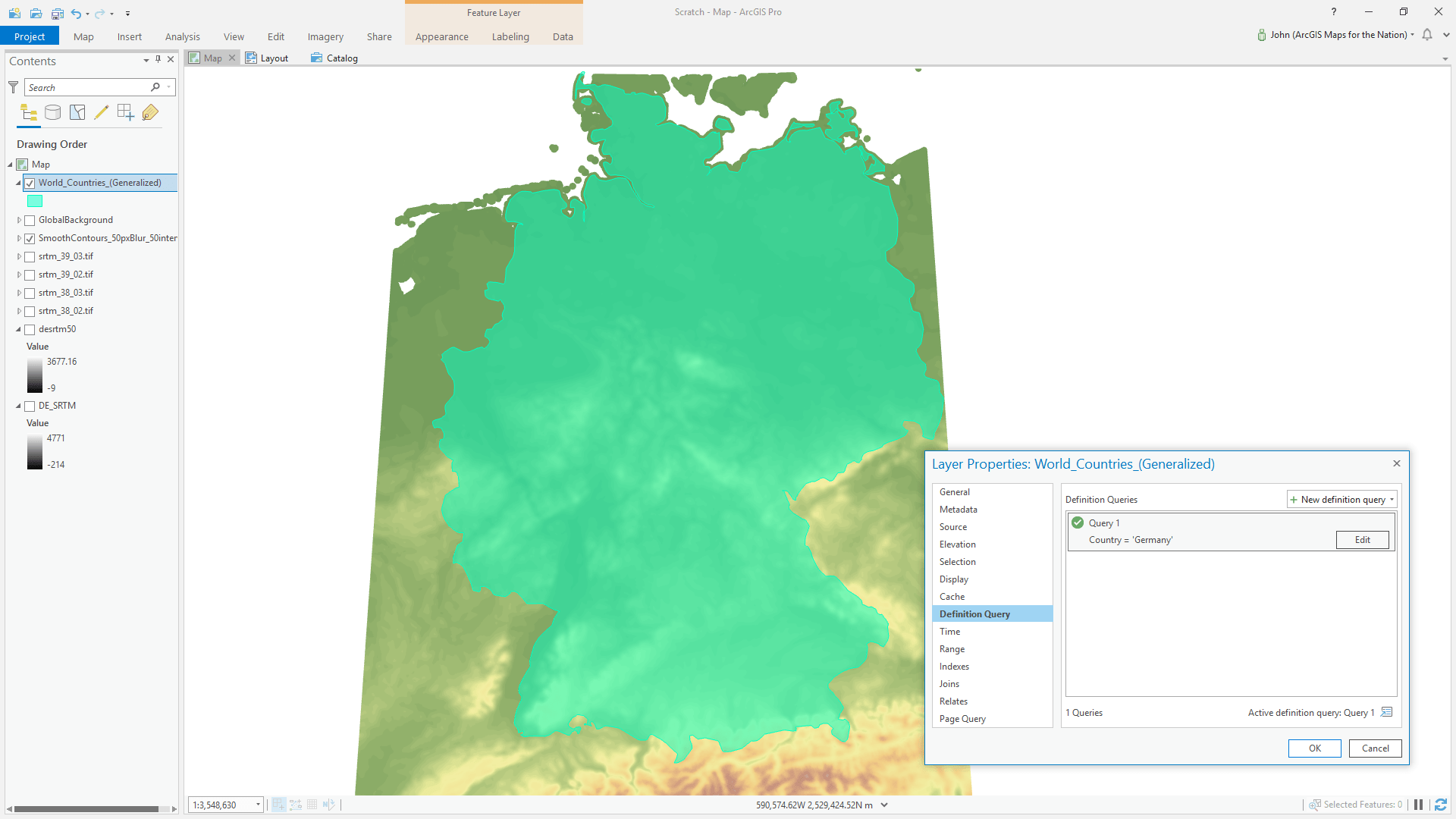Viewport: 1456px width, 819px height.
Task: Turn on srtm_39_03.tif layer
Action: [x=30, y=256]
